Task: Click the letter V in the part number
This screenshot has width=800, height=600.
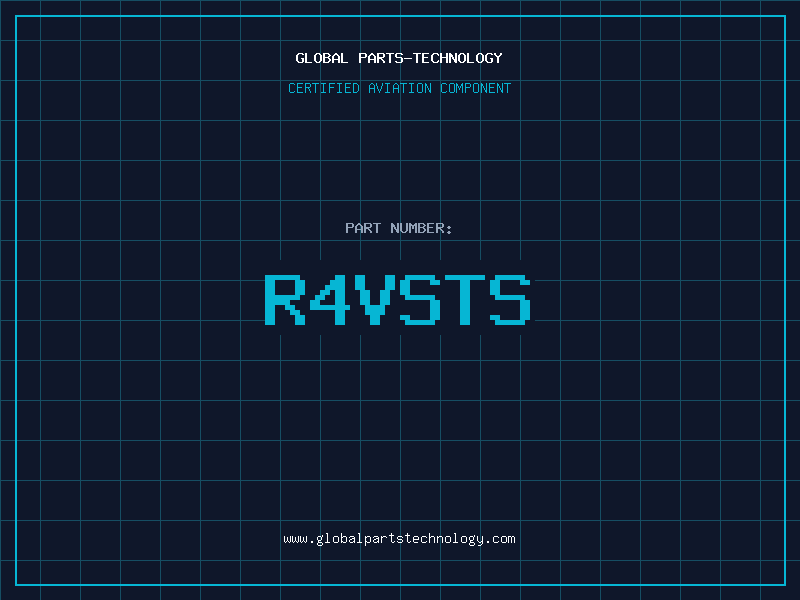Action: [374, 299]
